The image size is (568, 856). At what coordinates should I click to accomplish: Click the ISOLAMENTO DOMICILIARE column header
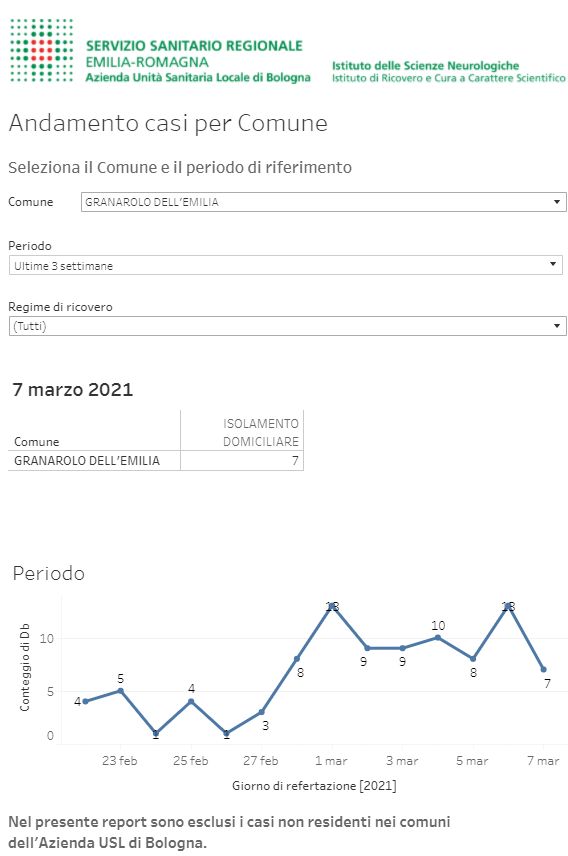(x=261, y=432)
